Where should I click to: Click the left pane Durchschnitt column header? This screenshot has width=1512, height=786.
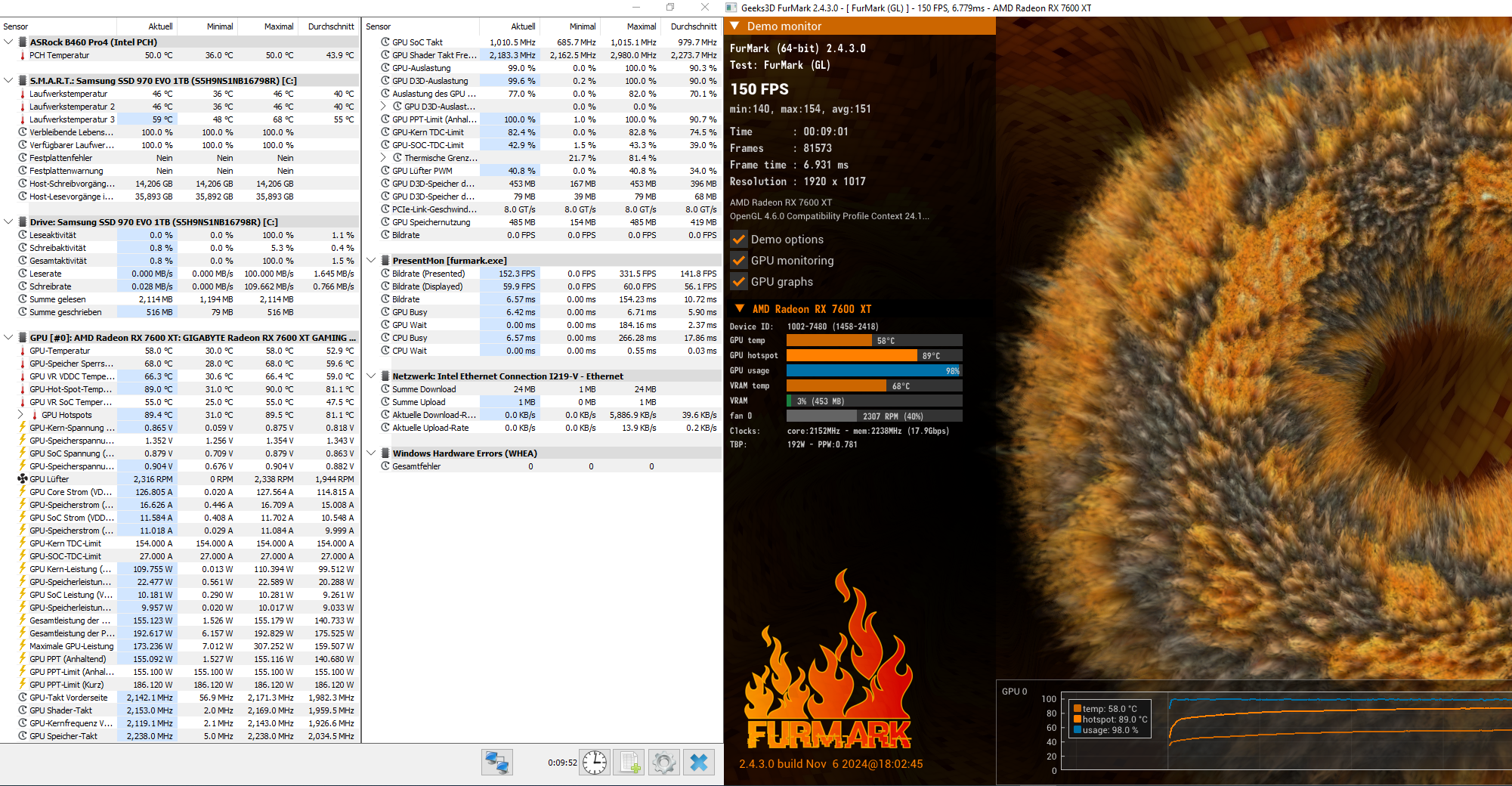click(x=329, y=26)
